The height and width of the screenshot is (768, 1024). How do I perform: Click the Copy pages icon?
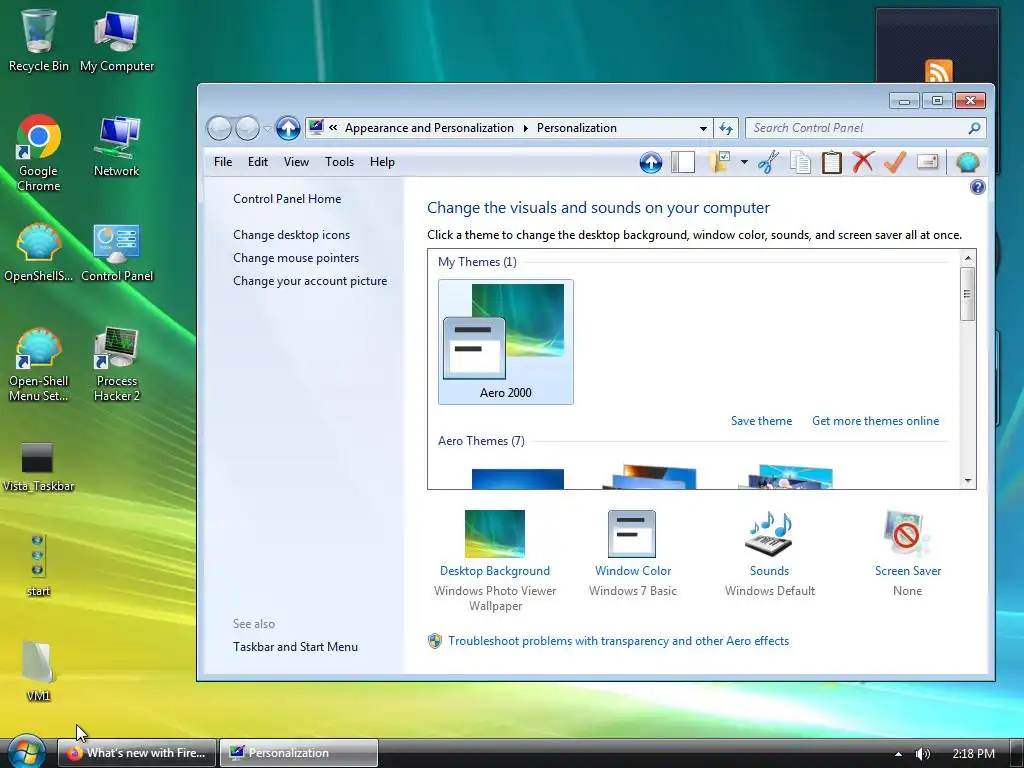(800, 162)
